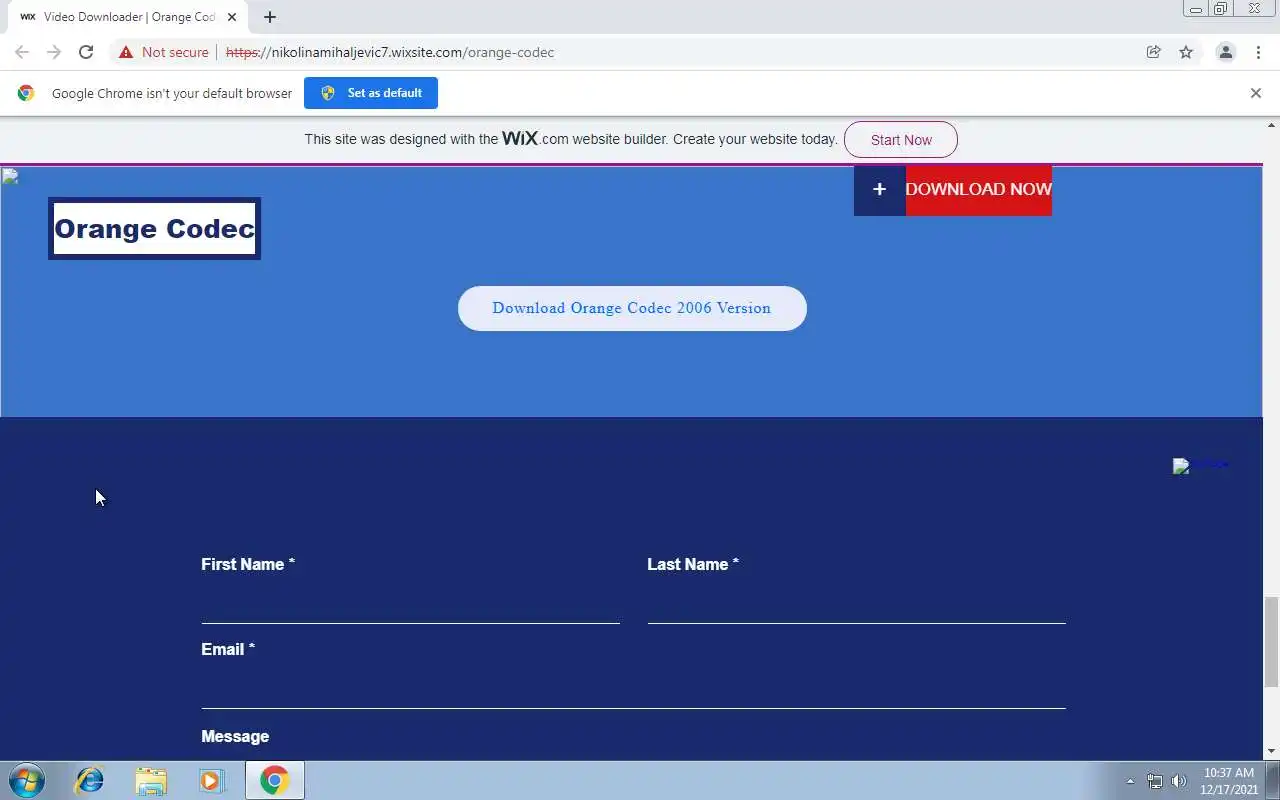Click the broken image in footer
Image resolution: width=1280 pixels, height=800 pixels.
coord(1201,465)
